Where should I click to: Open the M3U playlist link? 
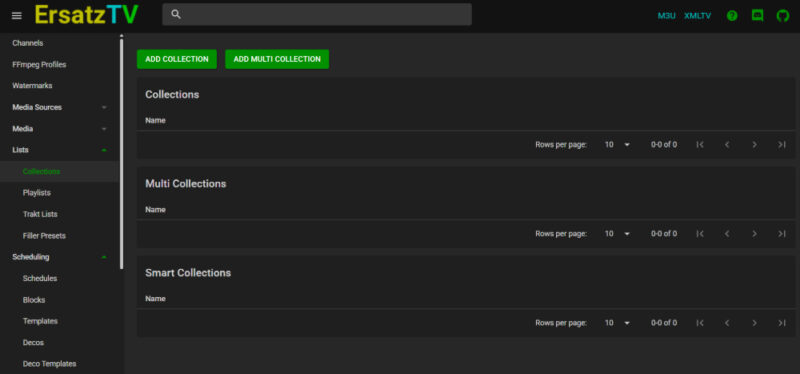tap(666, 16)
